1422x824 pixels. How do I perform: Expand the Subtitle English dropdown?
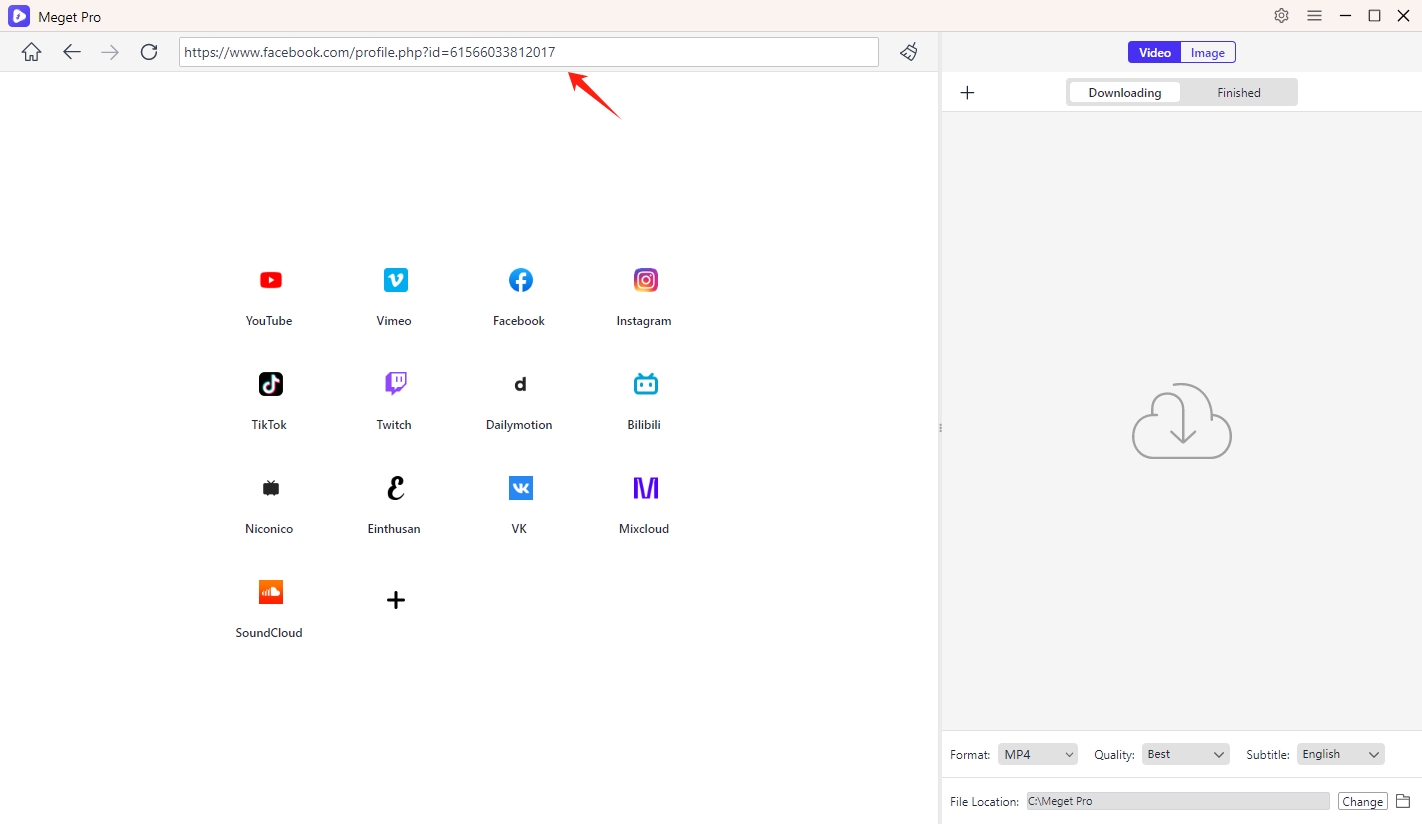point(1341,754)
